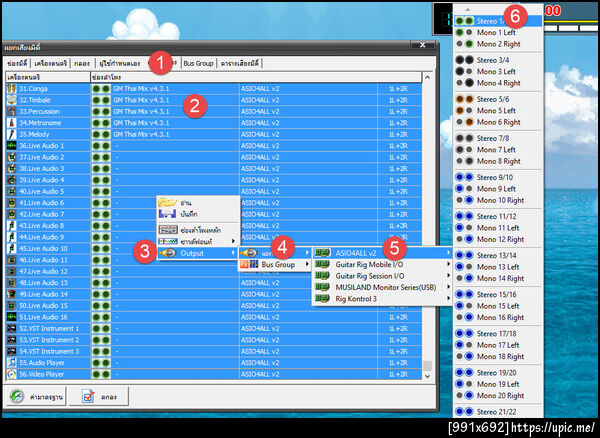The height and width of the screenshot is (438, 600).
Task: Click the ช่องลำโพง column header
Action: pyautogui.click(x=256, y=77)
